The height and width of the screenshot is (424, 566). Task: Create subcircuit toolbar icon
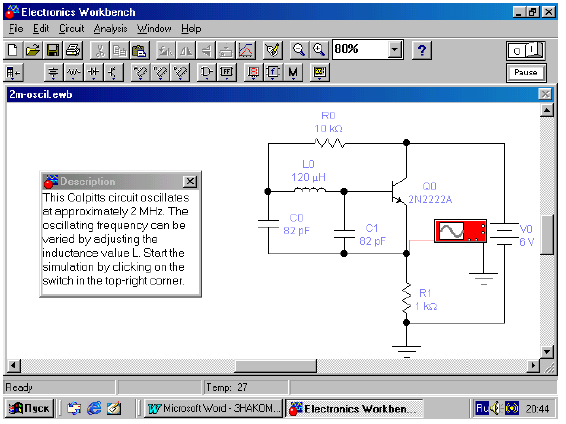pyautogui.click(x=226, y=50)
